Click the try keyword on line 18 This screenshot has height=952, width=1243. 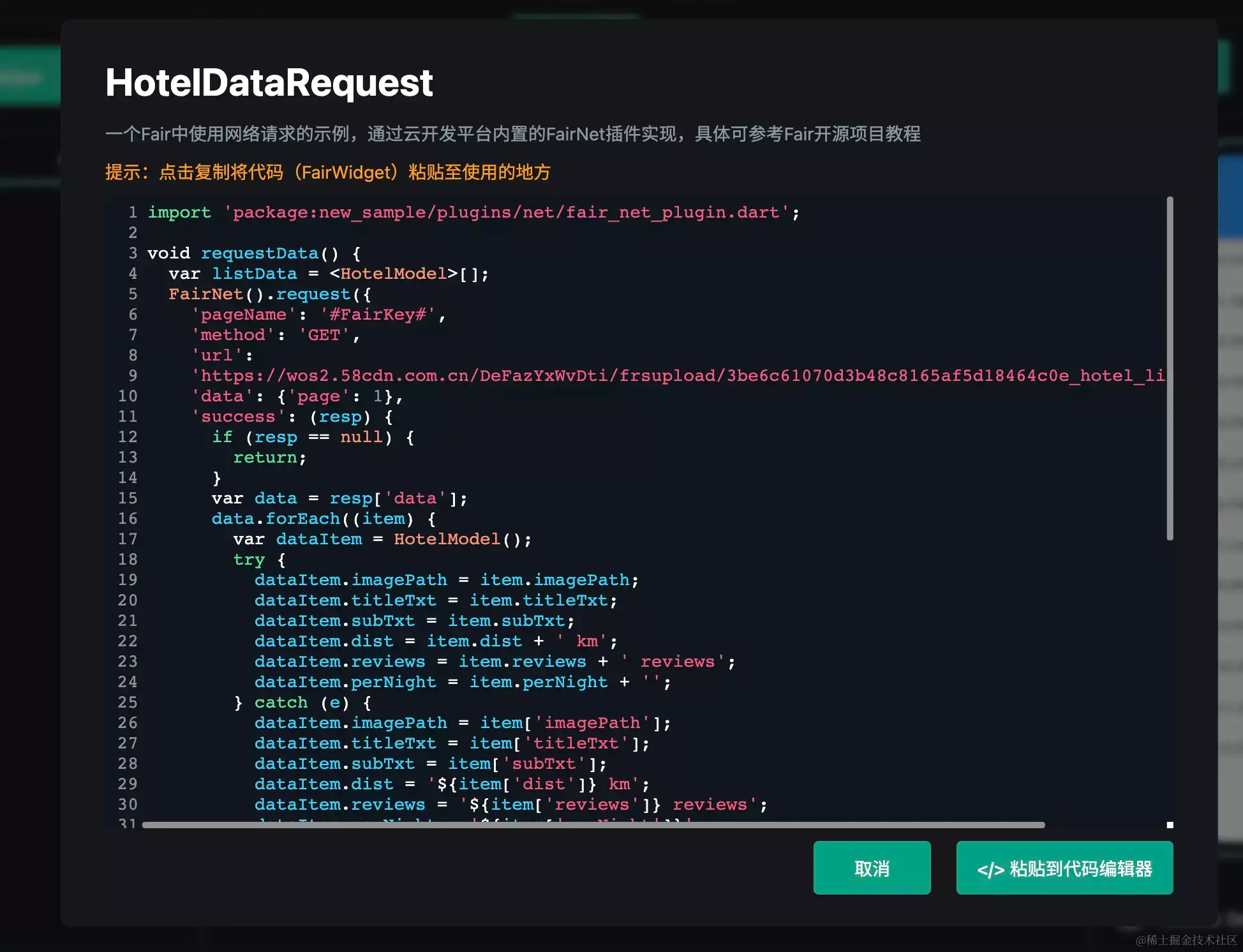pos(248,560)
